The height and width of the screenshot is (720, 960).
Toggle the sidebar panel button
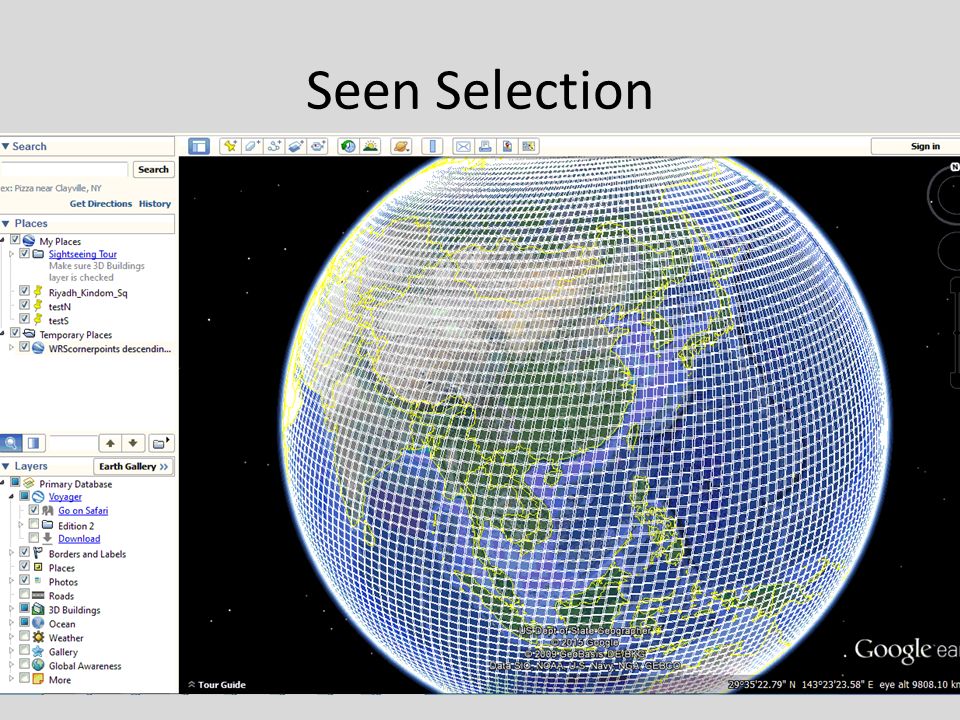pyautogui.click(x=199, y=146)
